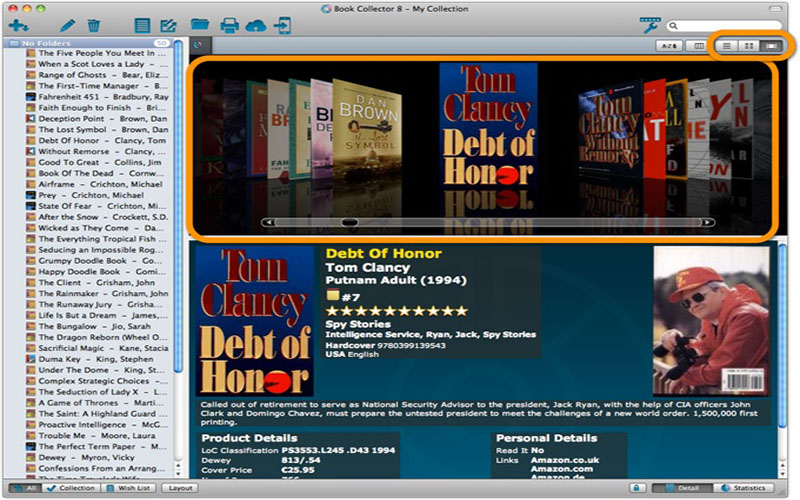Filter to Wish List books
800x500 pixels.
(x=128, y=488)
